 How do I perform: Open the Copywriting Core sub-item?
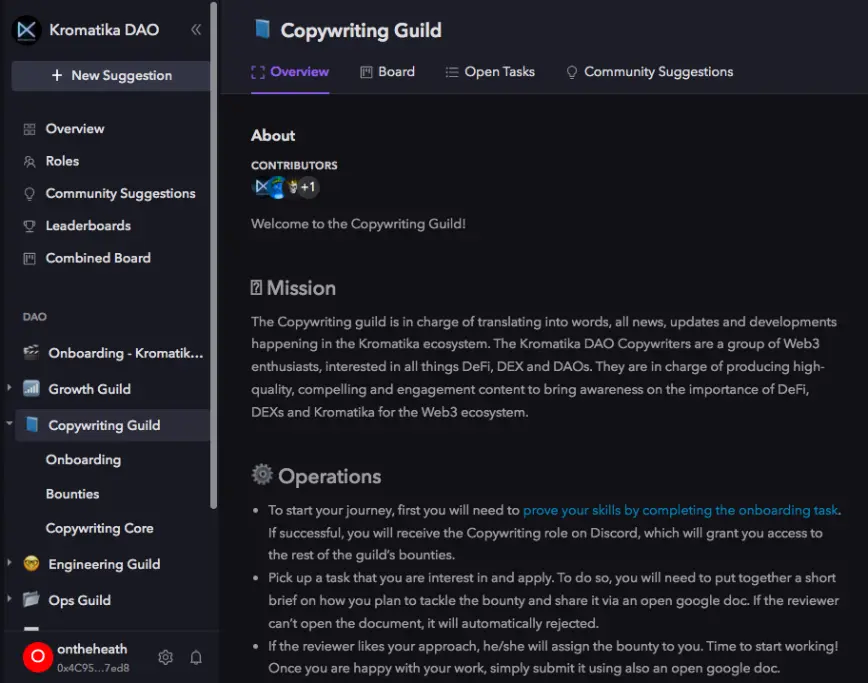pyautogui.click(x=100, y=529)
